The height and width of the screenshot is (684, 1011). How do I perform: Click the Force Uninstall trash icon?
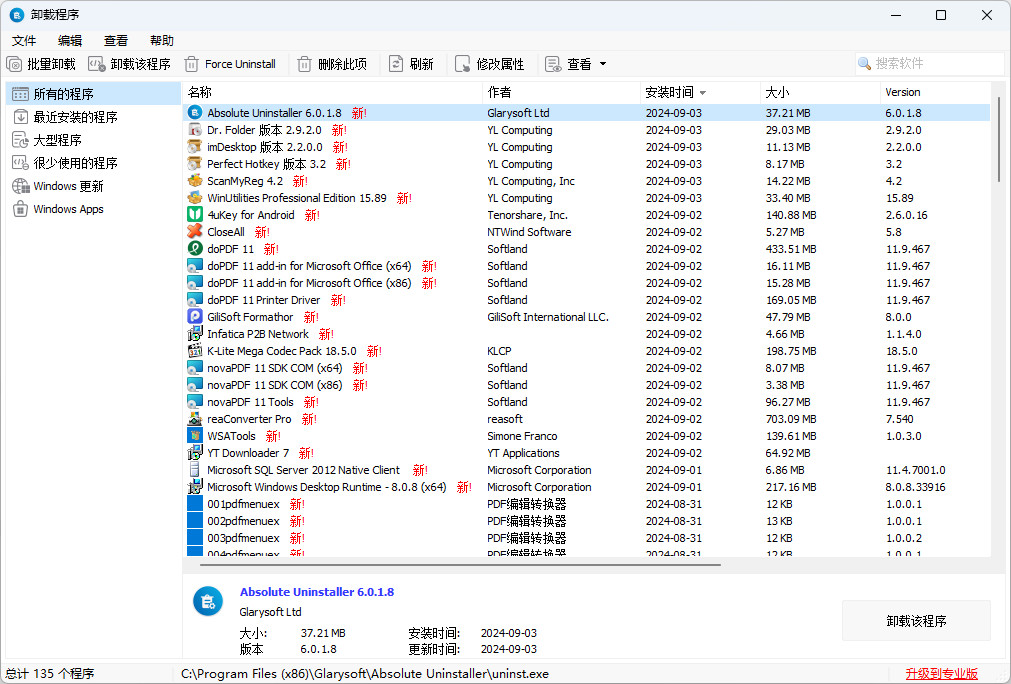coord(191,64)
